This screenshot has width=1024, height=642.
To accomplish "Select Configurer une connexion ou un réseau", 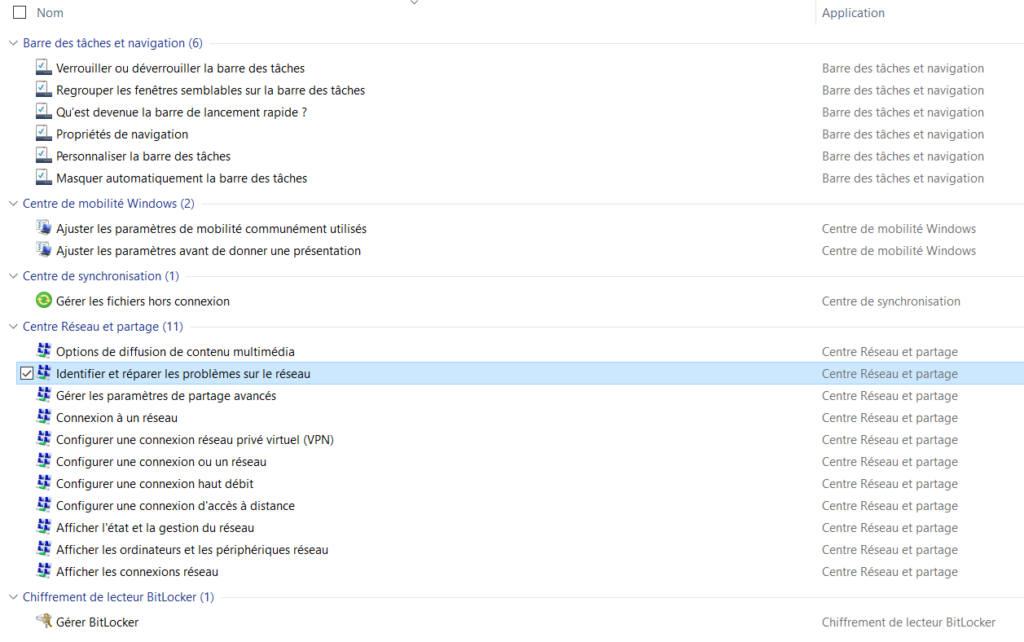I will click(x=161, y=462).
